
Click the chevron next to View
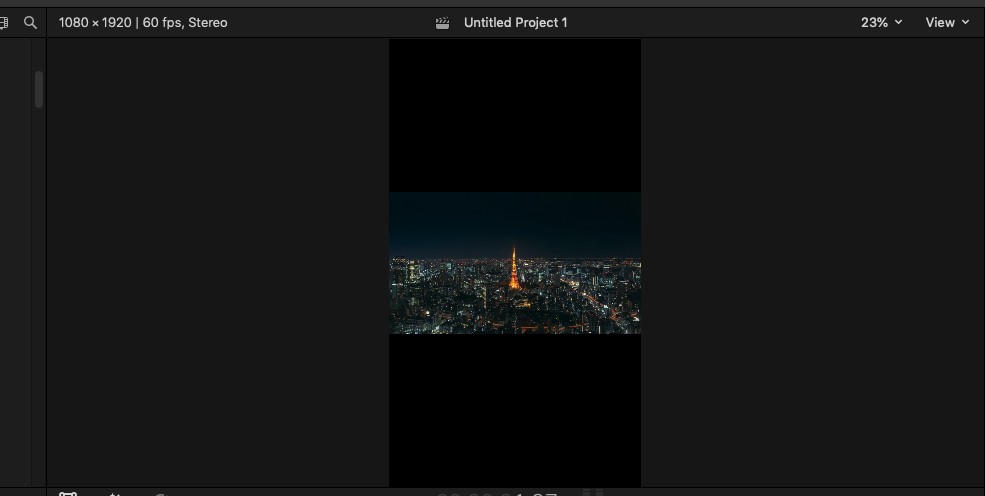(966, 22)
